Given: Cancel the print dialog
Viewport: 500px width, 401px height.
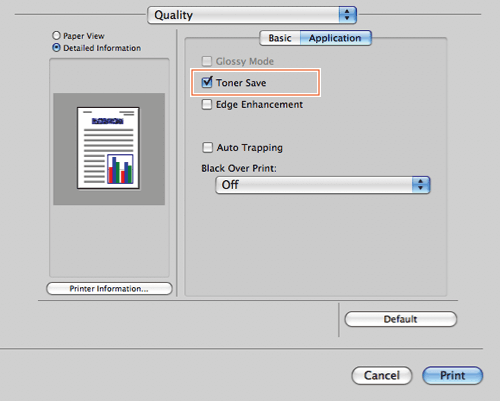Looking at the screenshot, I should point(382,376).
